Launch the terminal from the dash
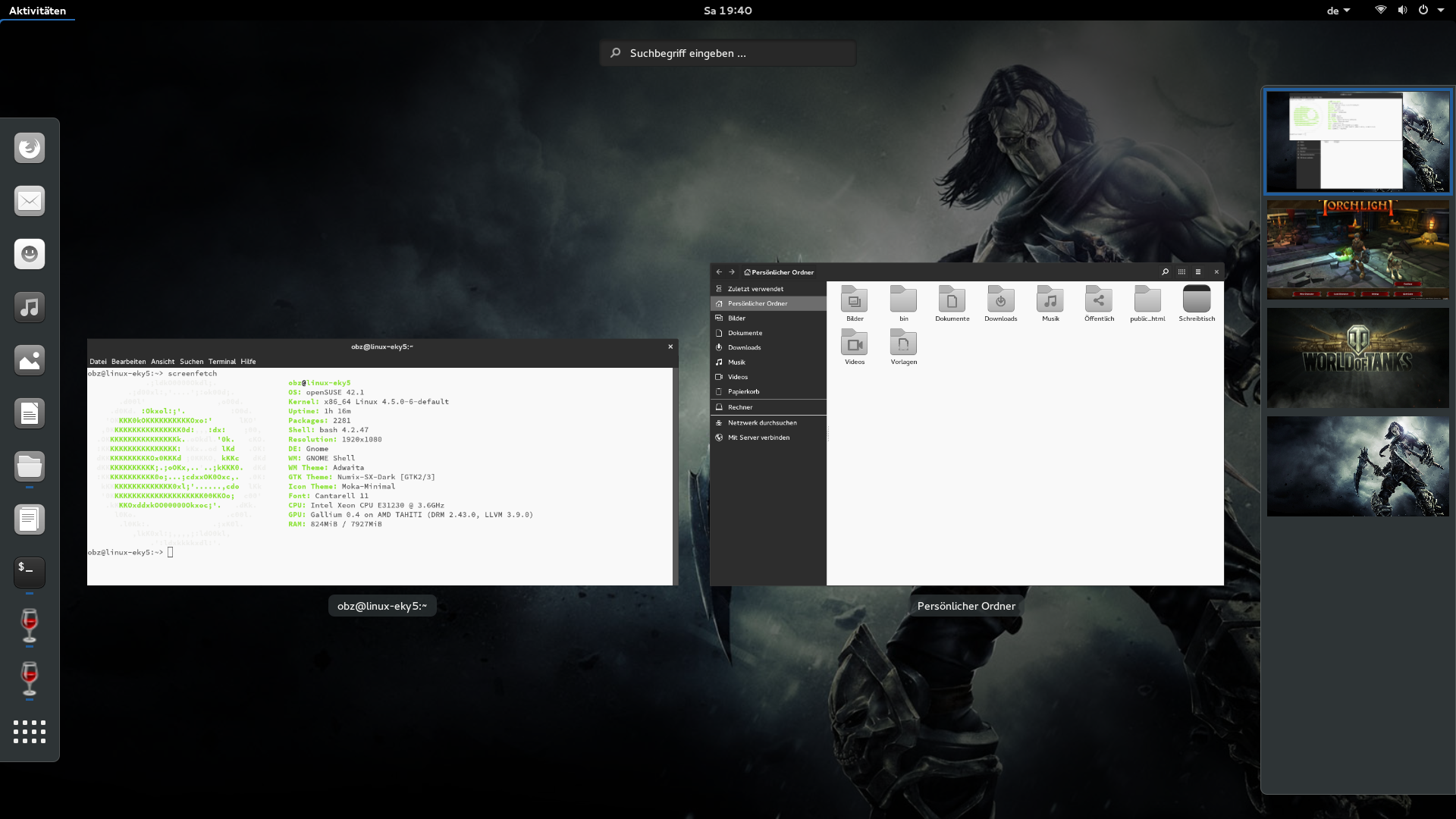The width and height of the screenshot is (1456, 819). [x=30, y=572]
